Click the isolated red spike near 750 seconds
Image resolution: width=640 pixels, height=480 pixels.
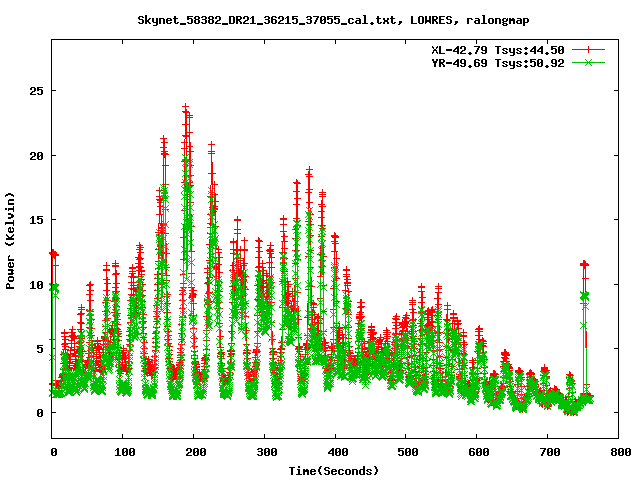point(584,264)
